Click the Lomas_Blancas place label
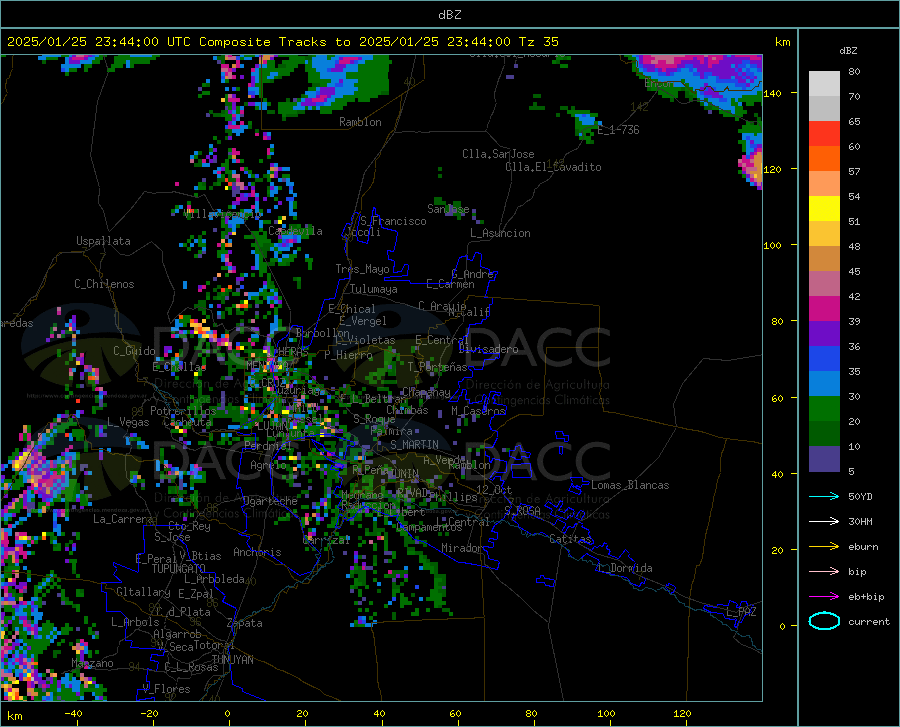Screen dimensions: 900x727 (x=630, y=485)
